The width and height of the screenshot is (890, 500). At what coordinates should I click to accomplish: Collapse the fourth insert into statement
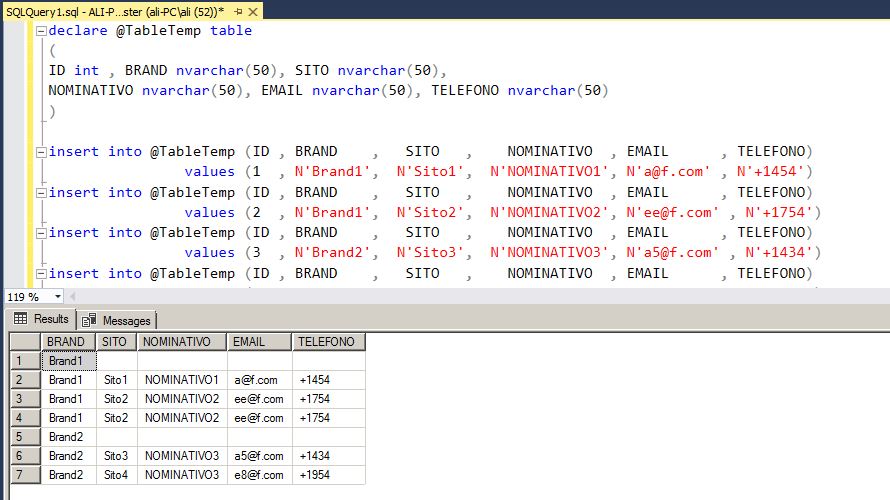click(x=41, y=274)
